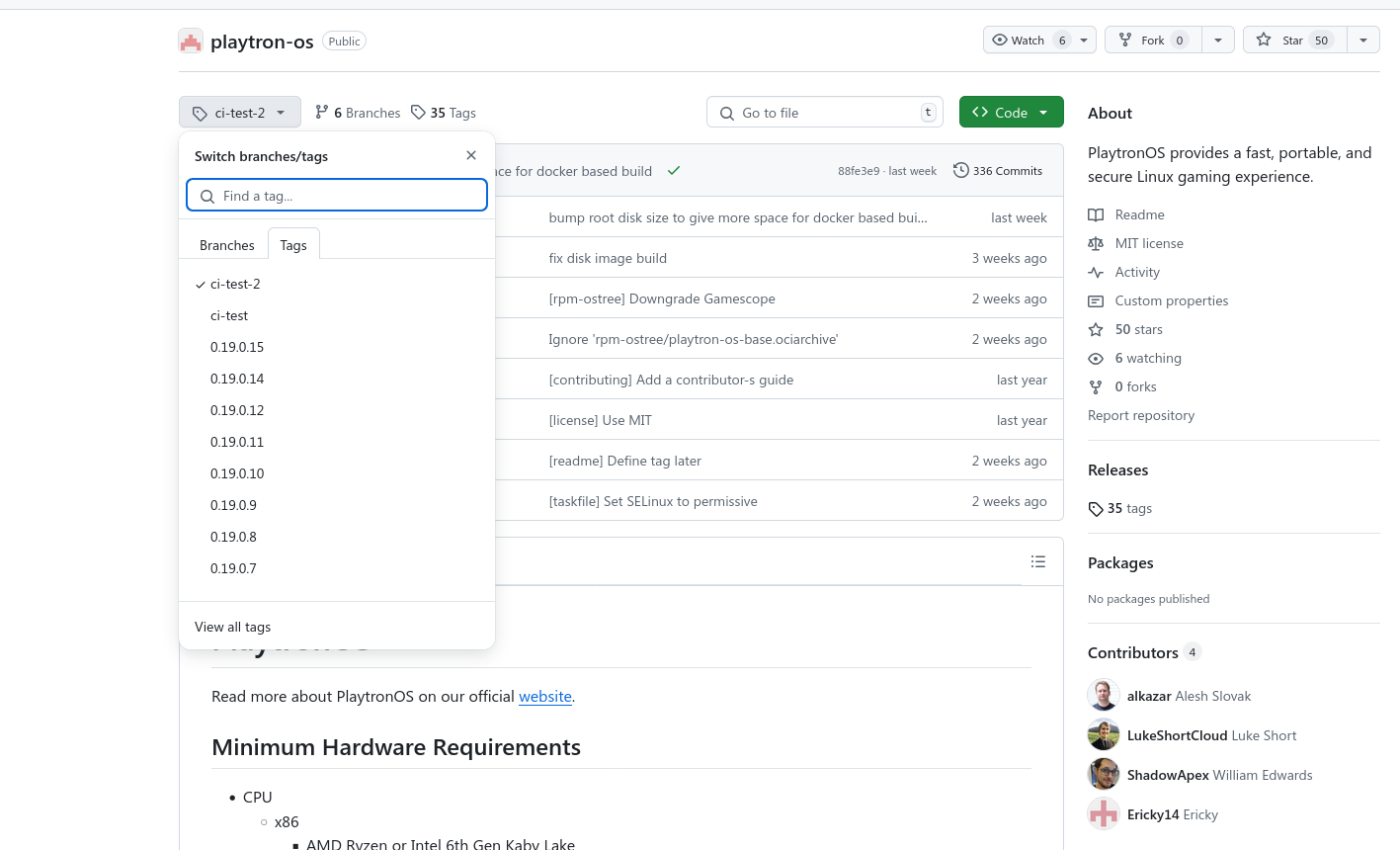Choose tag 0.19.0.12
Image resolution: width=1400 pixels, height=850 pixels.
(337, 410)
